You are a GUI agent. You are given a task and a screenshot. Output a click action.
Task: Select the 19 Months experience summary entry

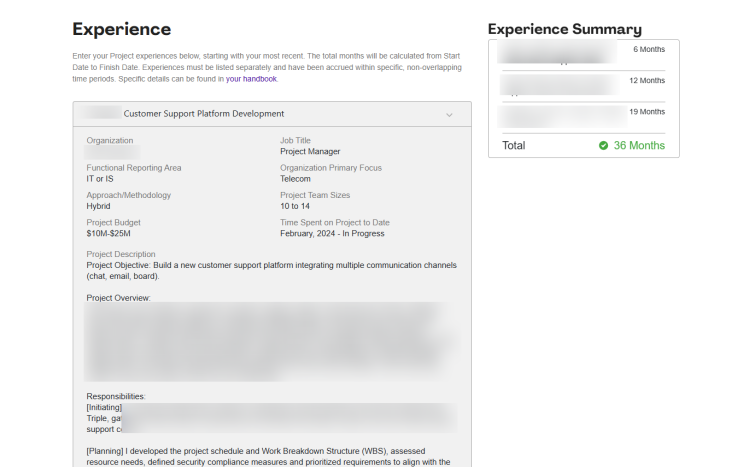(583, 113)
